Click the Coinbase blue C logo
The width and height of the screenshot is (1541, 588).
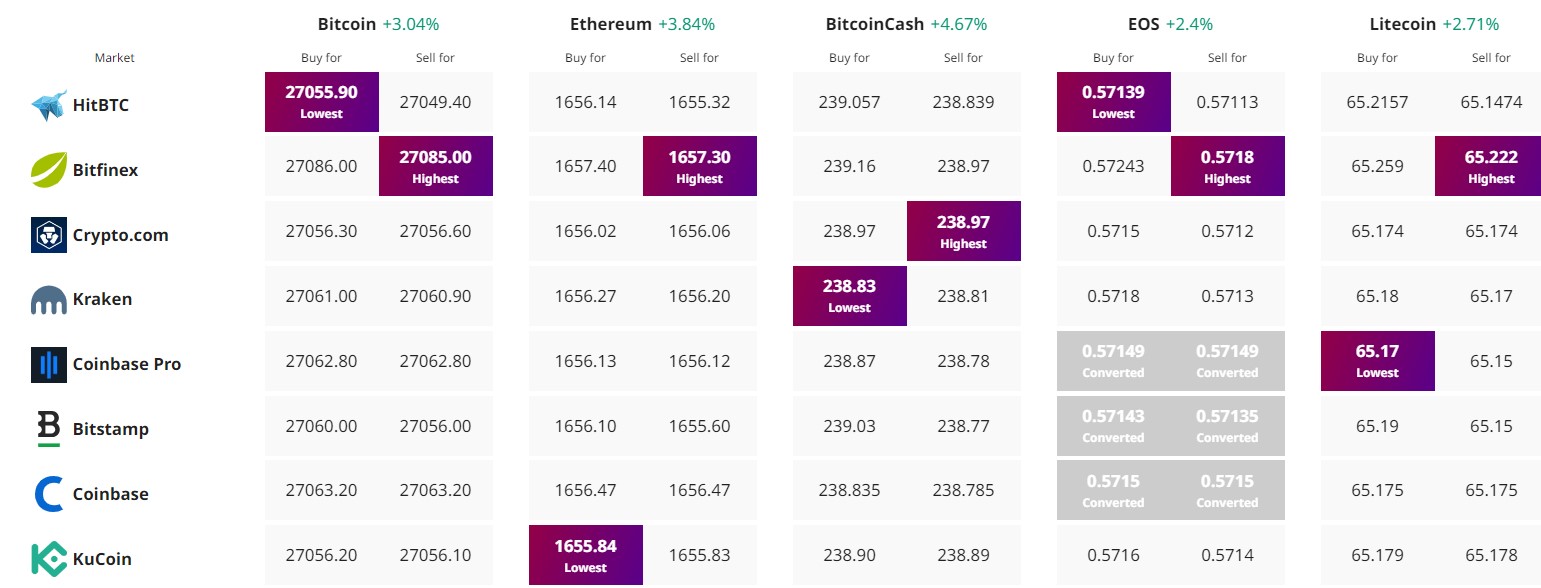(49, 494)
